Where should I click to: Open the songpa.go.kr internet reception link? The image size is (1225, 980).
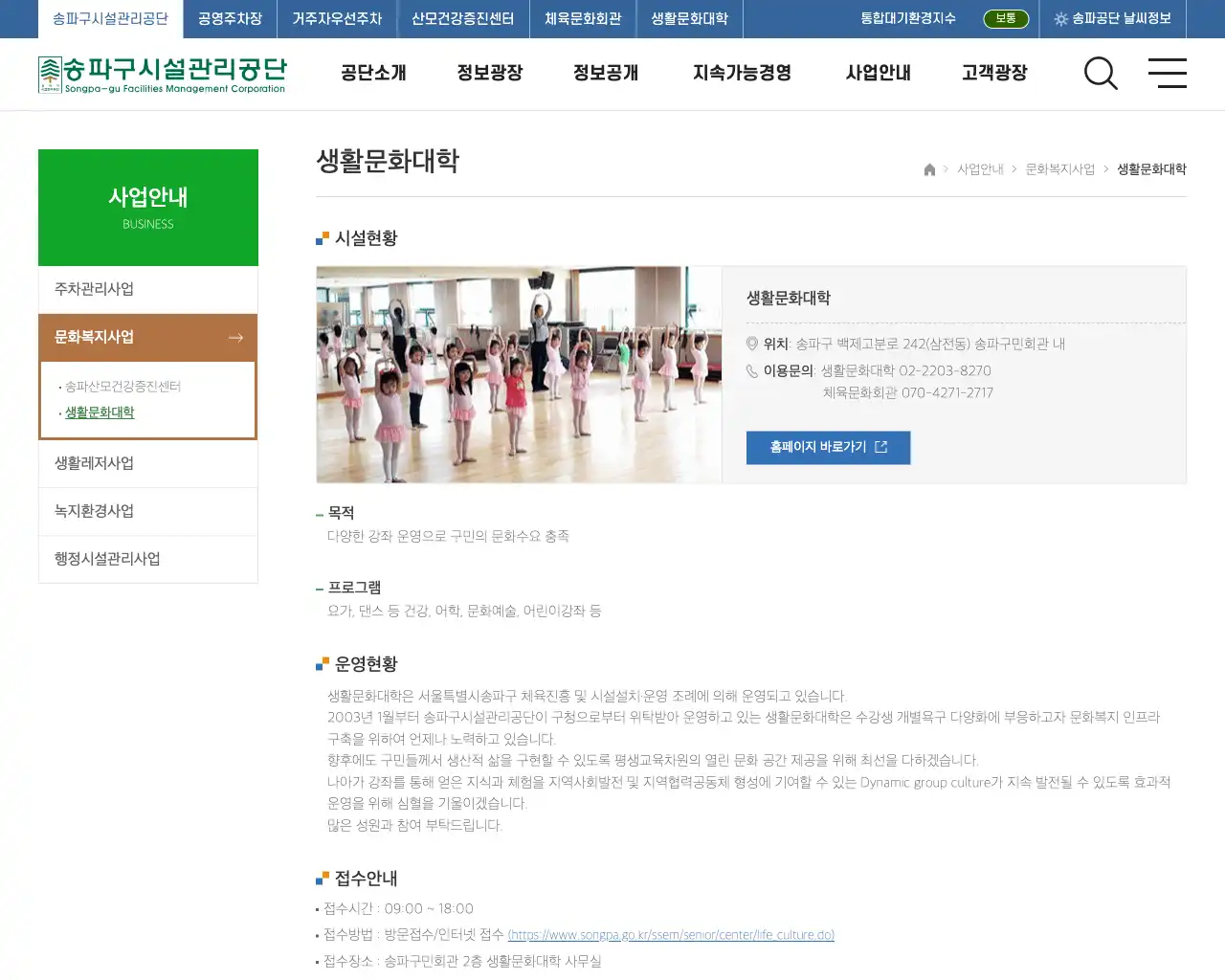[x=673, y=935]
